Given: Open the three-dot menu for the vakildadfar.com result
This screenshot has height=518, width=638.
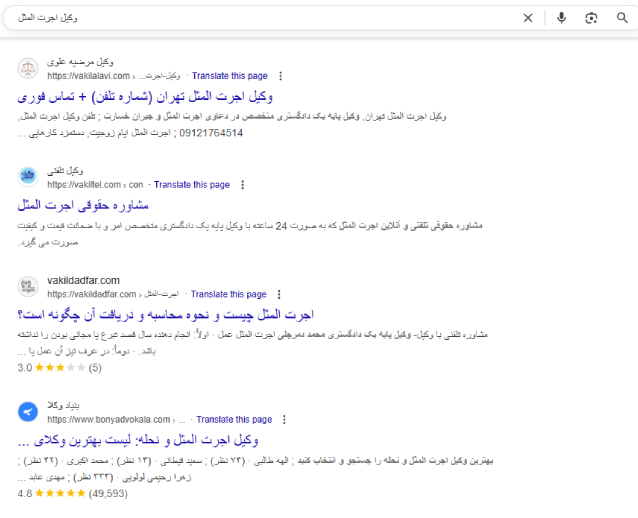Looking at the screenshot, I should pyautogui.click(x=278, y=295).
